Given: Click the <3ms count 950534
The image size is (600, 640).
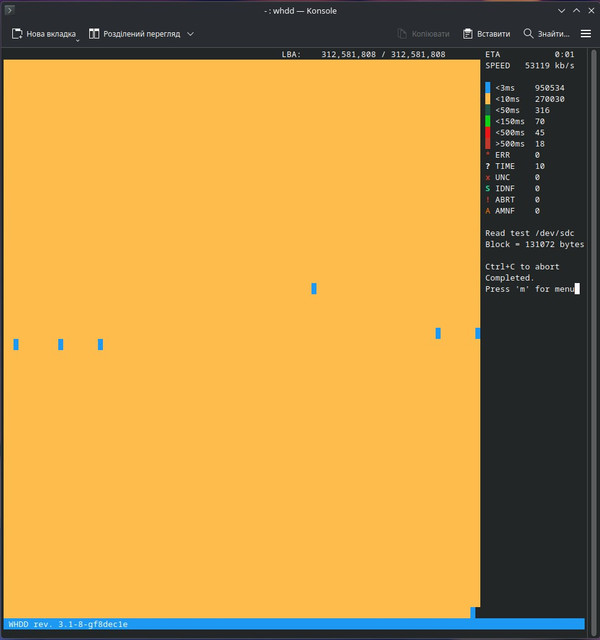Looking at the screenshot, I should 550,88.
